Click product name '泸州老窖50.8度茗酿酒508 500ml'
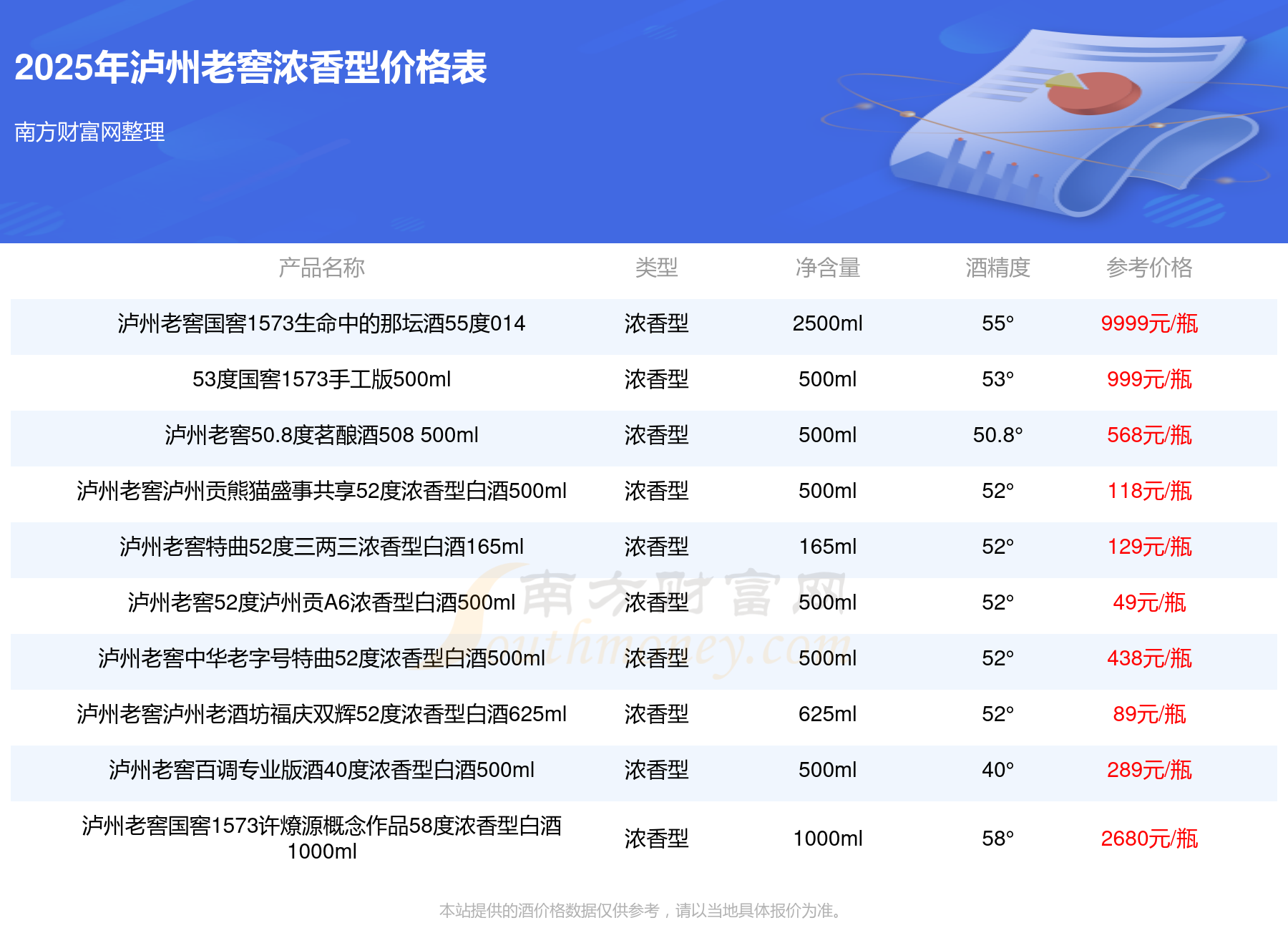This screenshot has width=1288, height=943. tap(322, 435)
